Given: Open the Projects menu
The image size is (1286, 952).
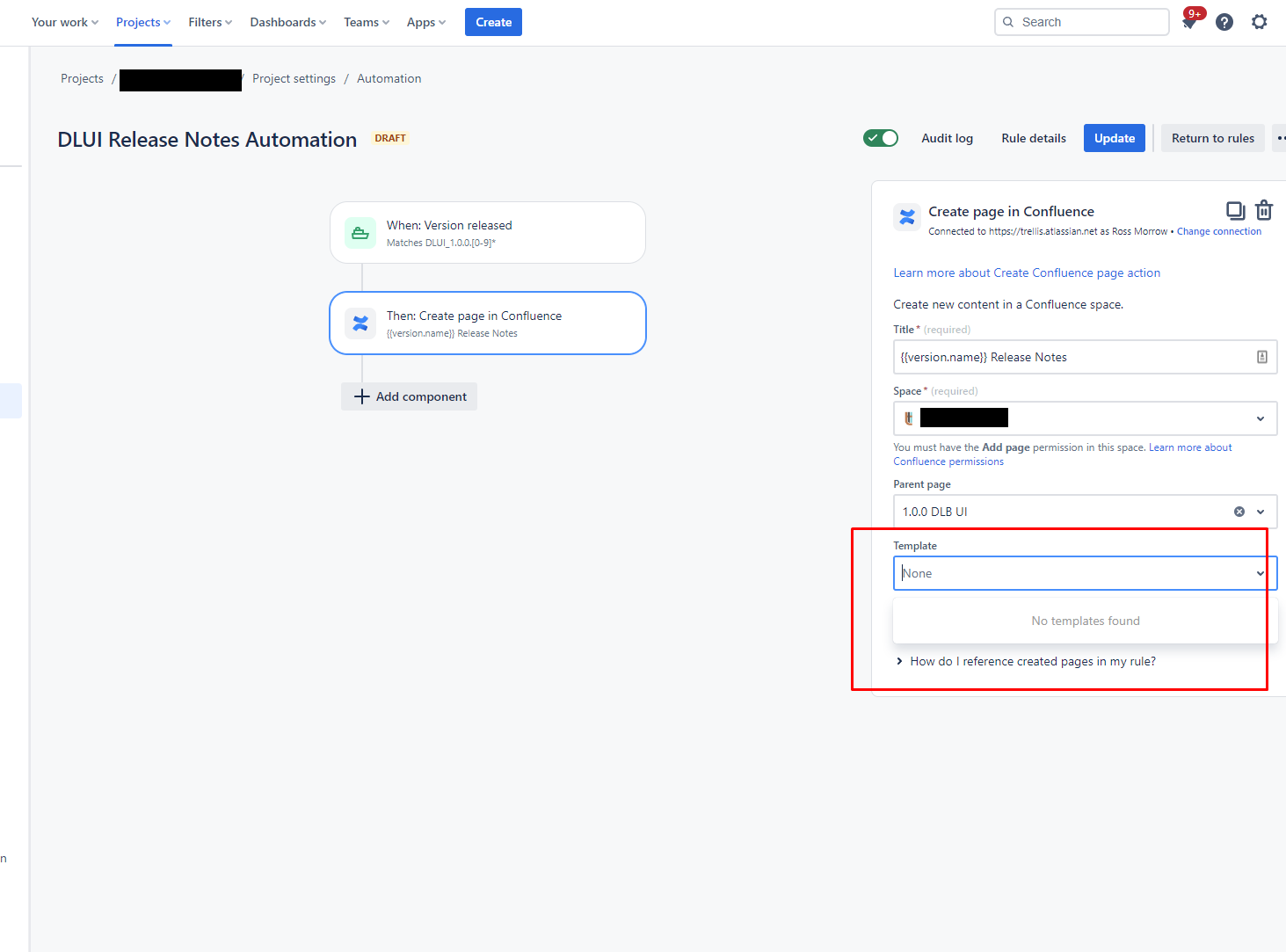Looking at the screenshot, I should tap(142, 22).
